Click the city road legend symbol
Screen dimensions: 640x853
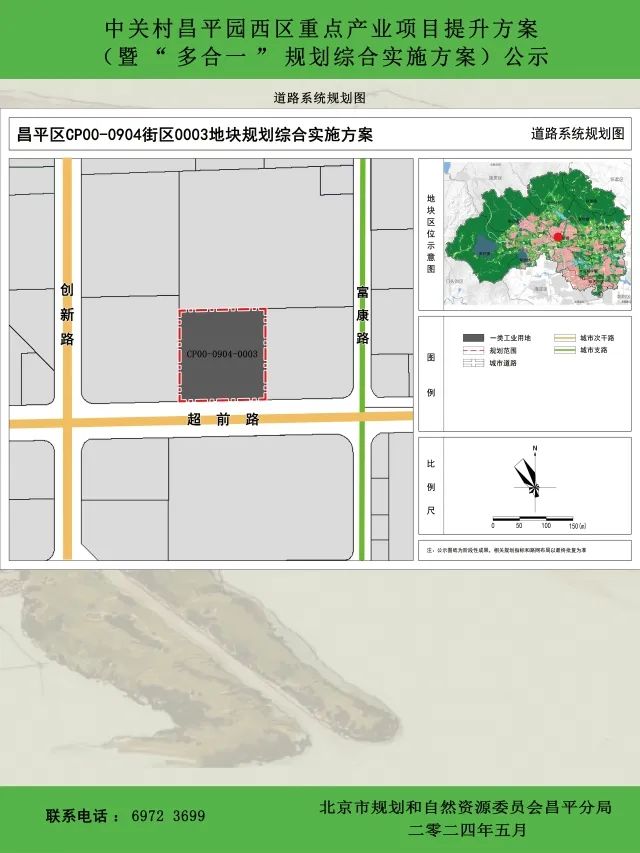473,364
